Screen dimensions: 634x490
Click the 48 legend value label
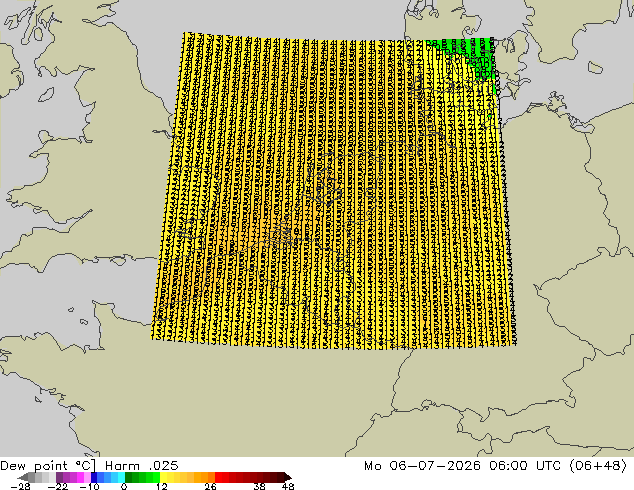[288, 486]
